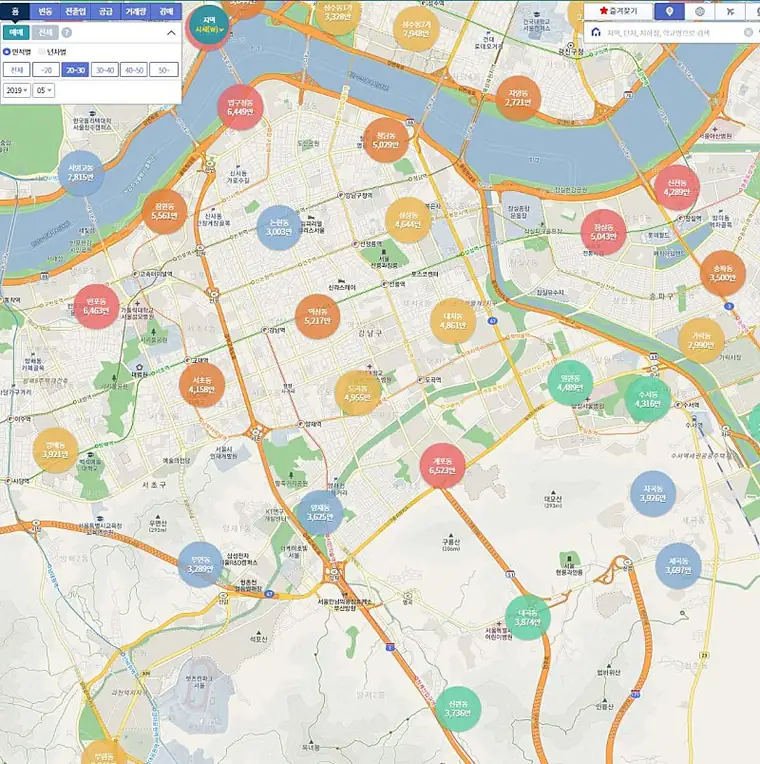Select the 매매 price mode button
Viewport: 760px width, 764px height.
(16, 33)
